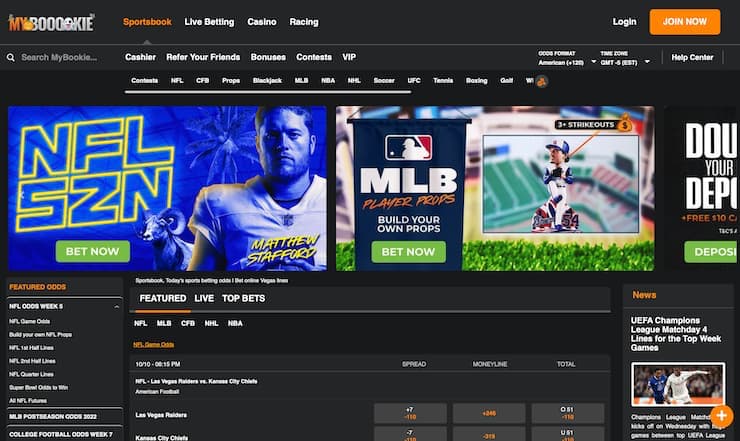Image resolution: width=740 pixels, height=441 pixels.
Task: Open the Time Zone dropdown
Action: point(625,58)
